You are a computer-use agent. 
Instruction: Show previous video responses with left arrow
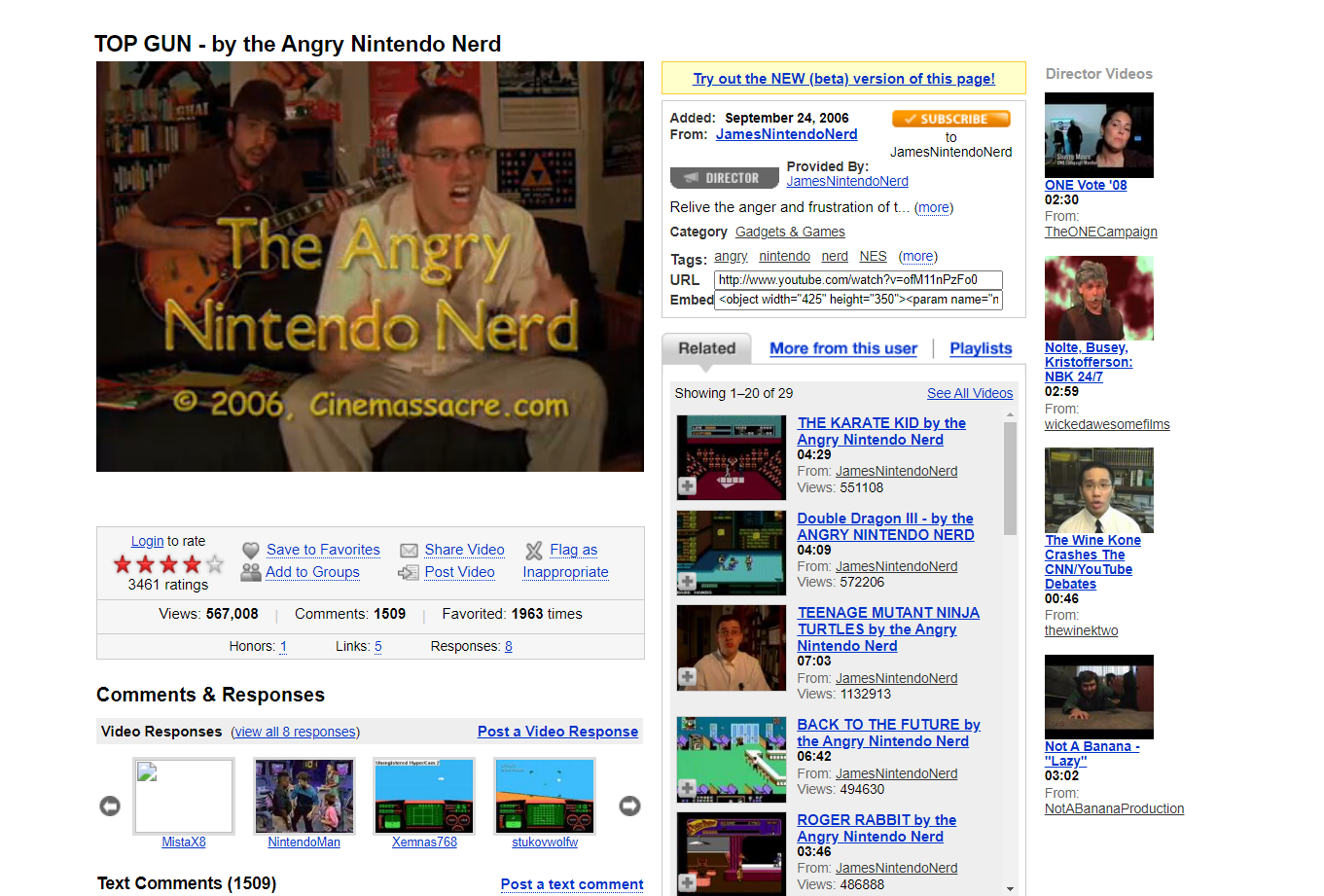coord(110,806)
